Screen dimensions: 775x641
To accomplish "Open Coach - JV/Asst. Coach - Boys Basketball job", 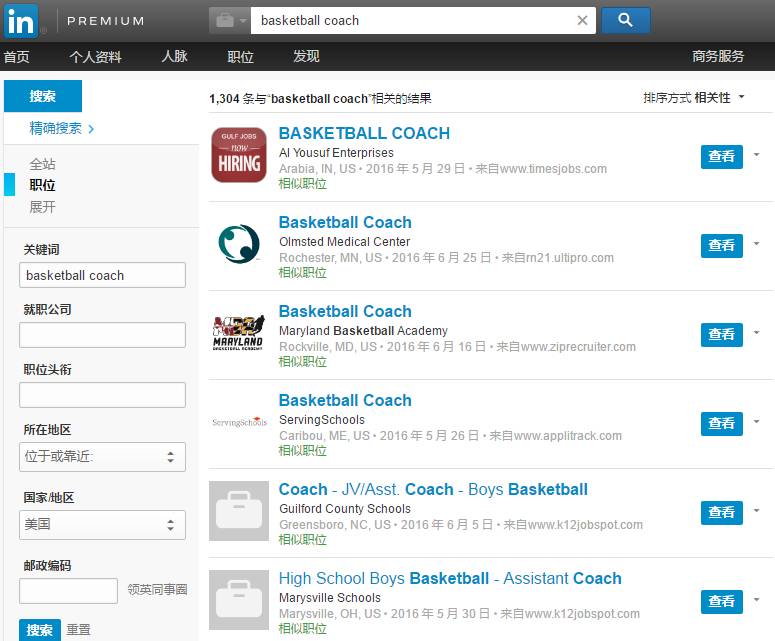I will coord(433,489).
